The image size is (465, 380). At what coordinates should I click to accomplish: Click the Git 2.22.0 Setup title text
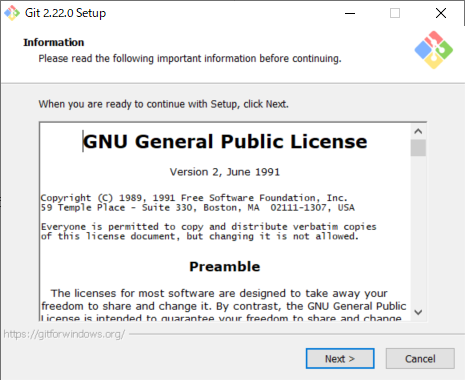(65, 13)
